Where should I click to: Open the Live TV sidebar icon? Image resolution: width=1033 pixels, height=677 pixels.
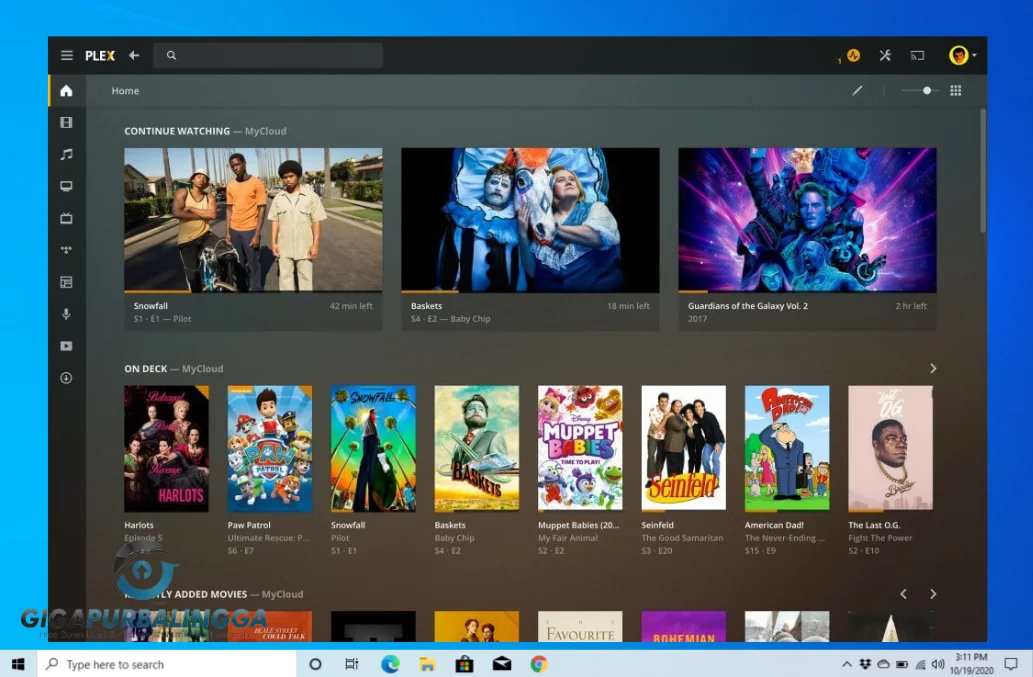click(x=67, y=218)
